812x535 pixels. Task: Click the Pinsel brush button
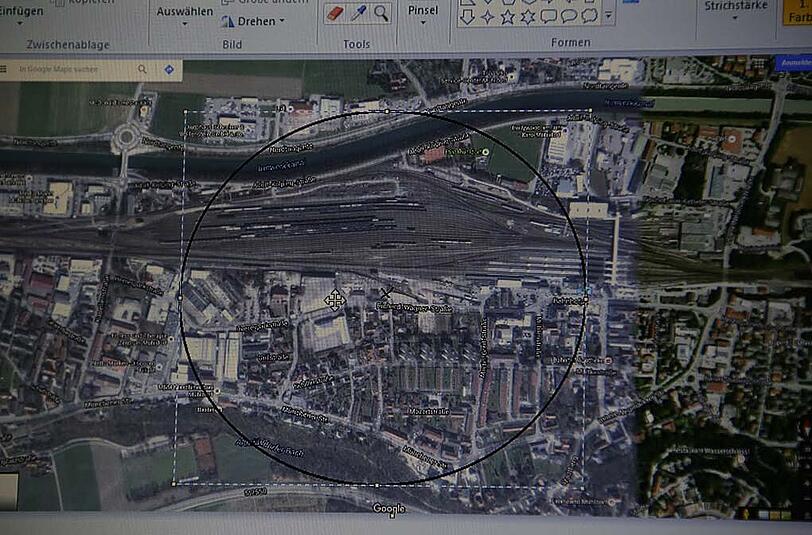[x=423, y=10]
